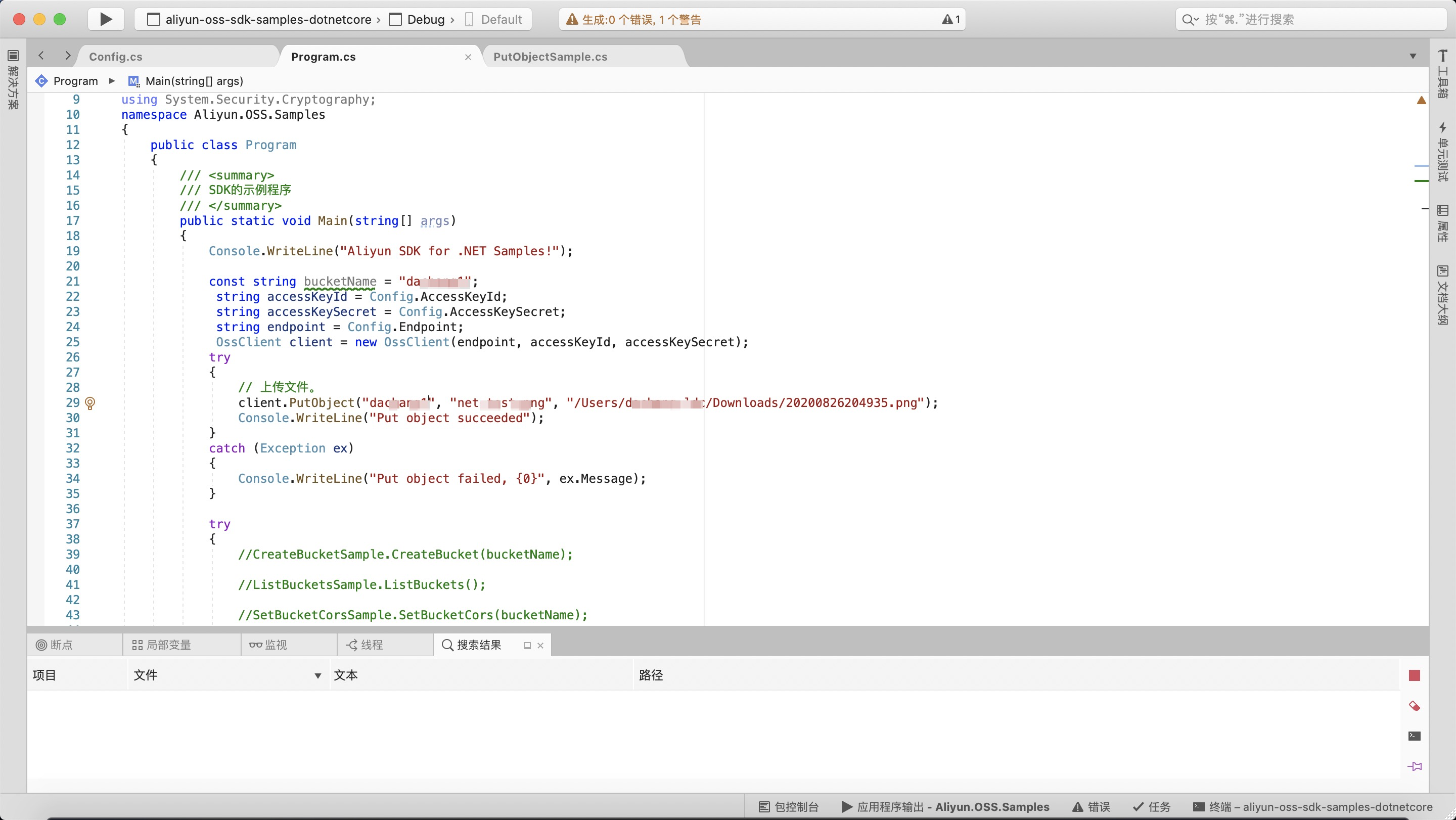Image resolution: width=1456 pixels, height=820 pixels.
Task: Open the Errors pad button
Action: click(1091, 806)
